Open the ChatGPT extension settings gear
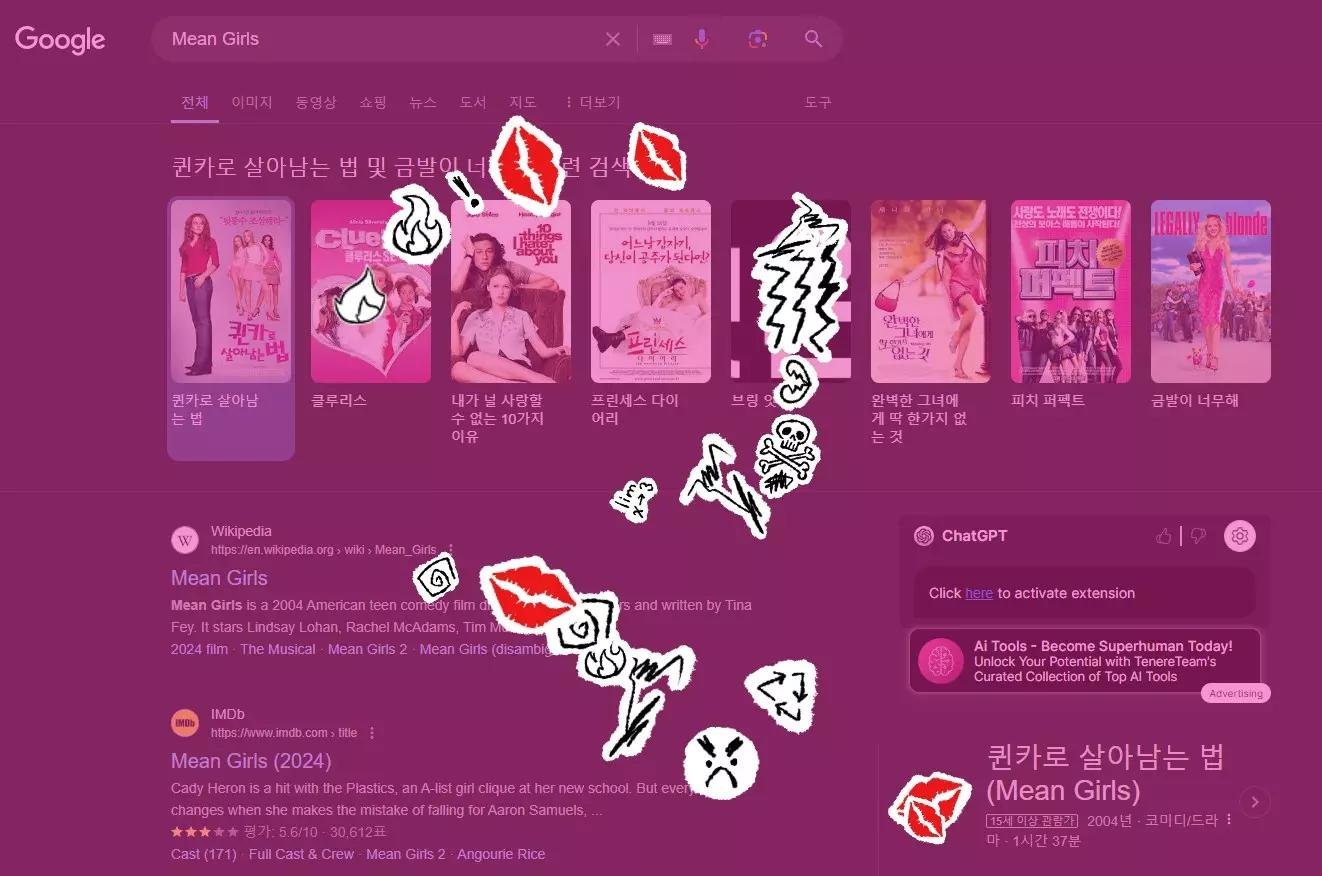Screen dimensions: 1322x876 1240,535
